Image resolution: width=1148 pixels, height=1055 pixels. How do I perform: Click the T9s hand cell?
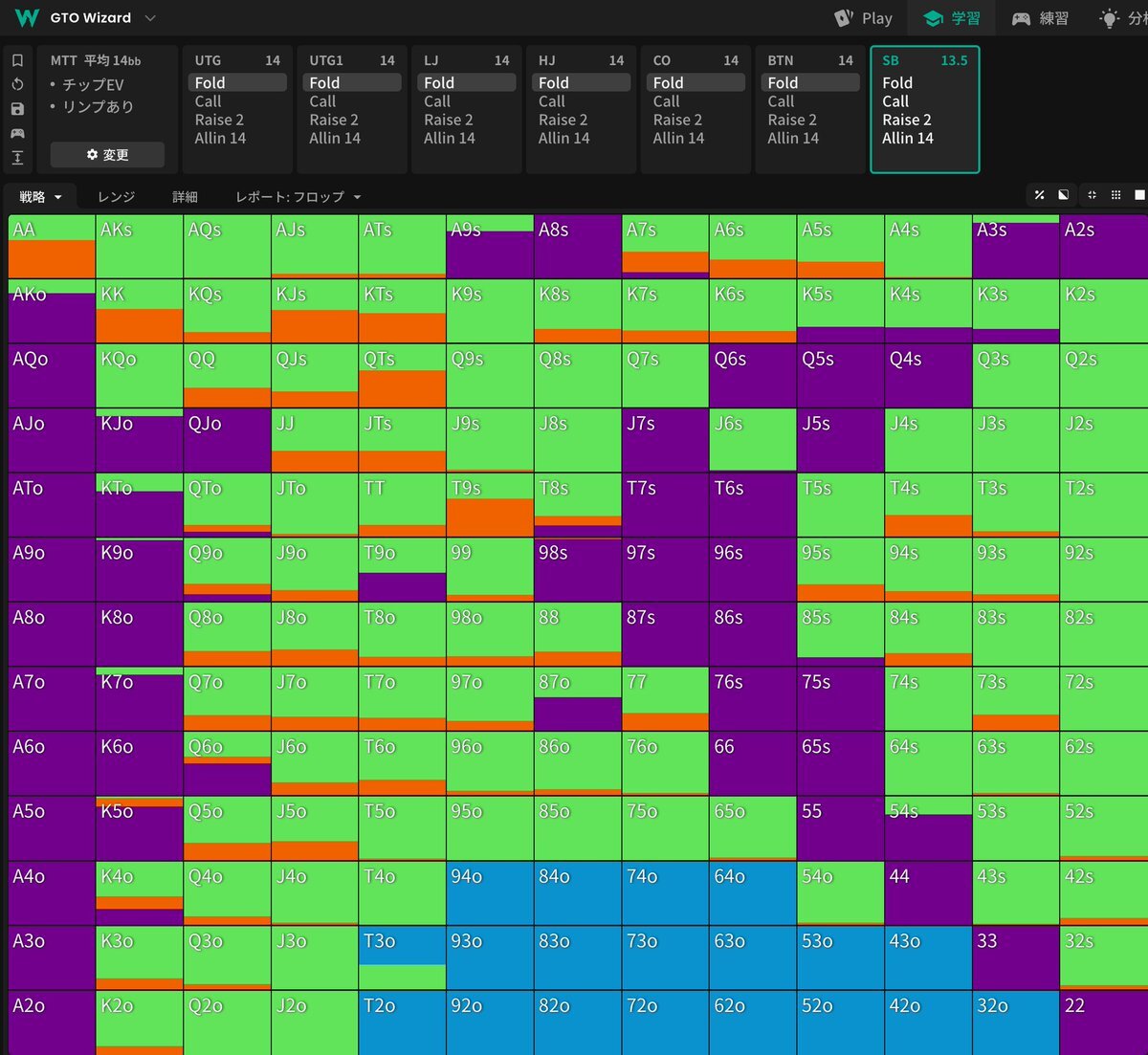pyautogui.click(x=490, y=505)
